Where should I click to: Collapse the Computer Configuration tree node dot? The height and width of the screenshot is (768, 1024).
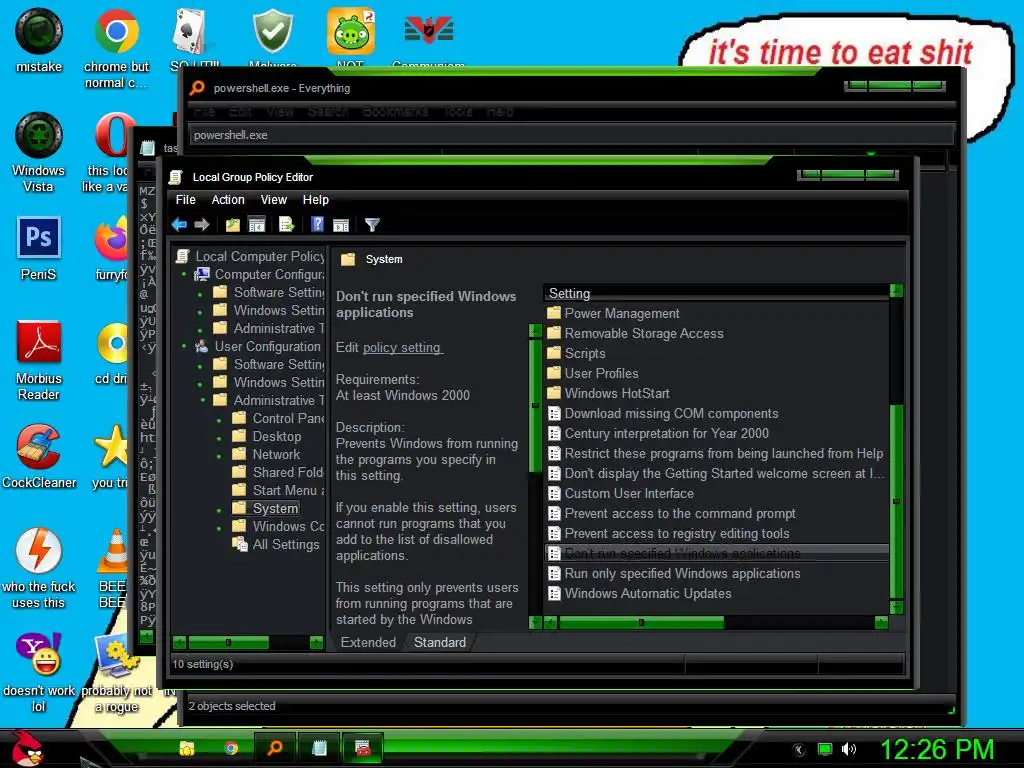point(184,274)
